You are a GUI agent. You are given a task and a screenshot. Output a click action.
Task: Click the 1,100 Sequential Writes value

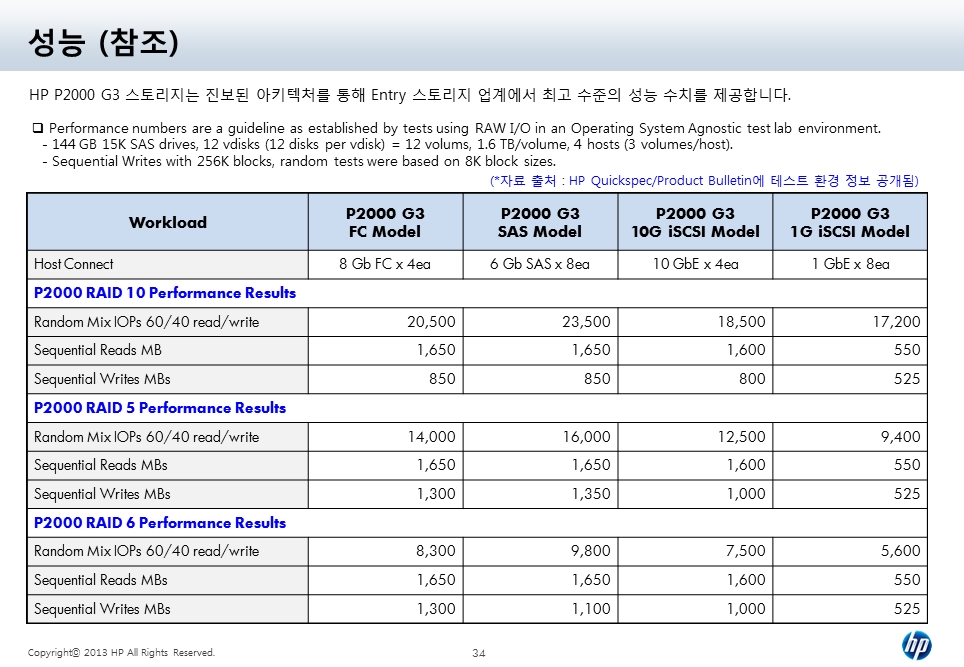pos(591,609)
